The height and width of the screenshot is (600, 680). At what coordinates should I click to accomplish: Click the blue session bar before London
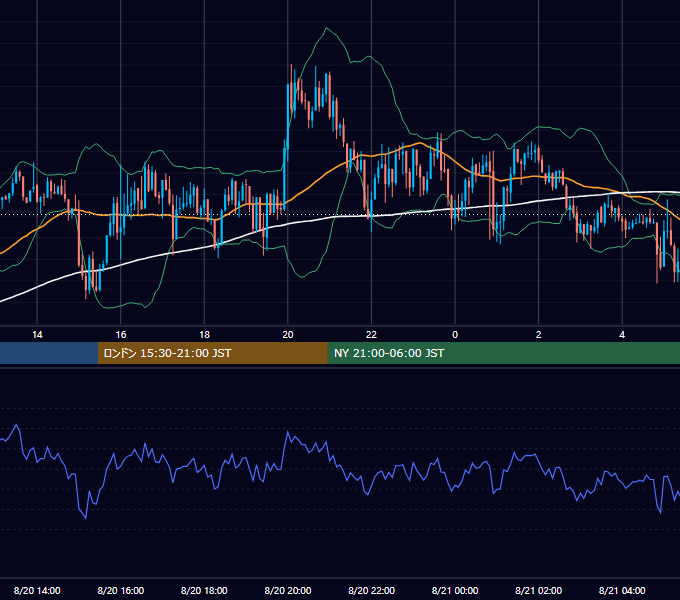point(49,353)
